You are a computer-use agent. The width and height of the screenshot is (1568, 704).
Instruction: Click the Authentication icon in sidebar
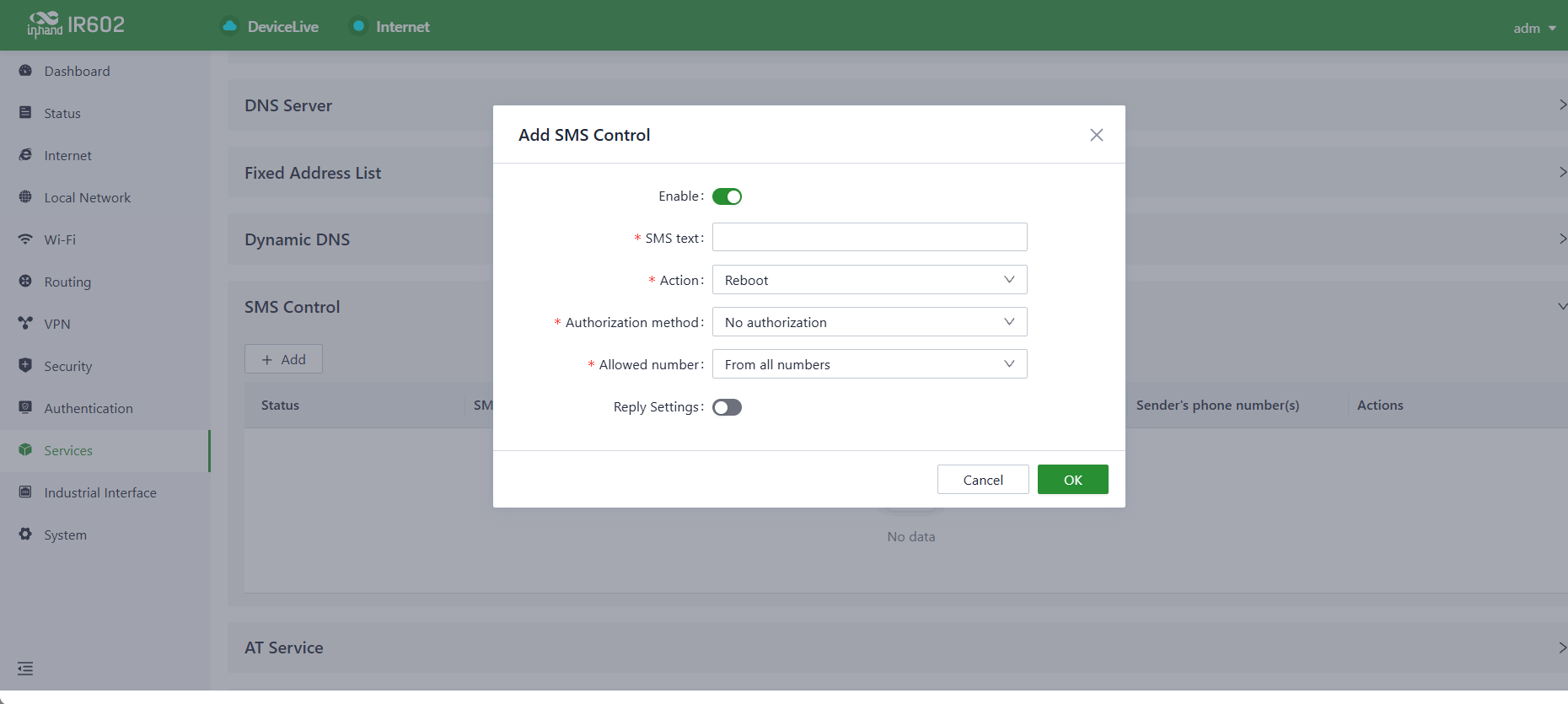click(25, 408)
